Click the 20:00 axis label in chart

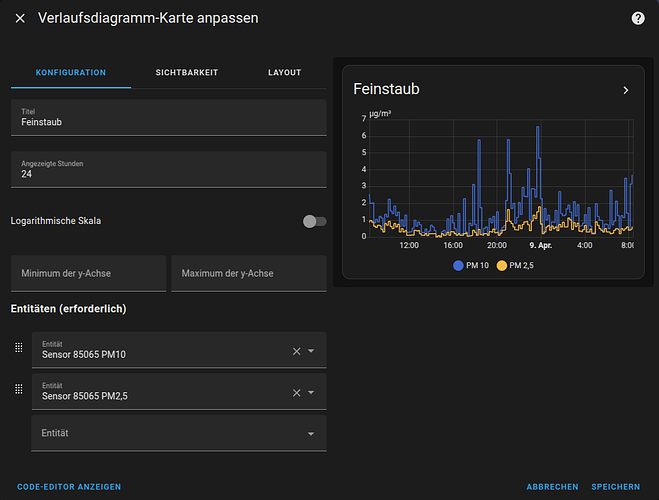(497, 245)
